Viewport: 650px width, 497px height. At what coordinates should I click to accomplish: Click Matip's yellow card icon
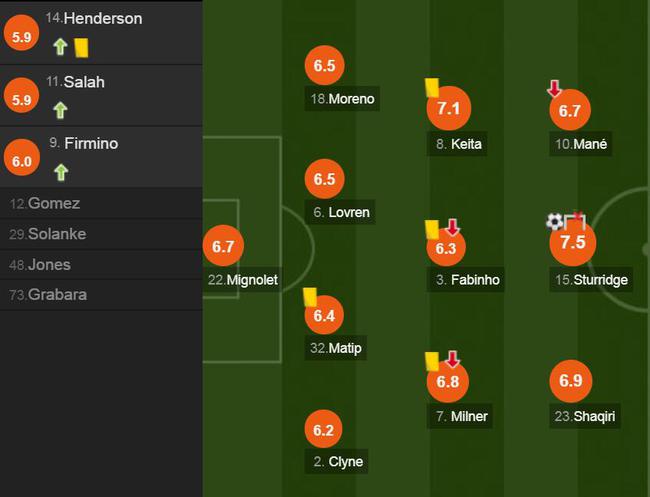[x=310, y=297]
